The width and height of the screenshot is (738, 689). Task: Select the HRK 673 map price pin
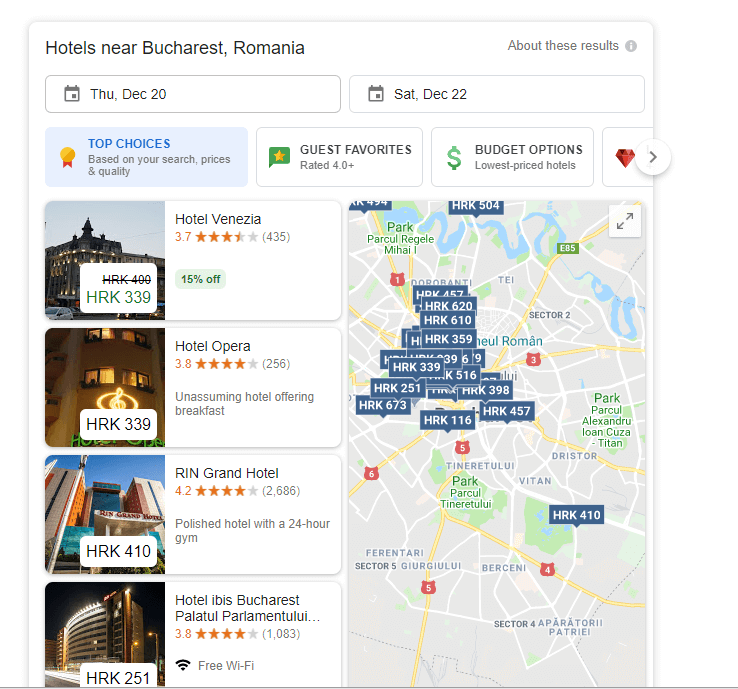click(383, 405)
